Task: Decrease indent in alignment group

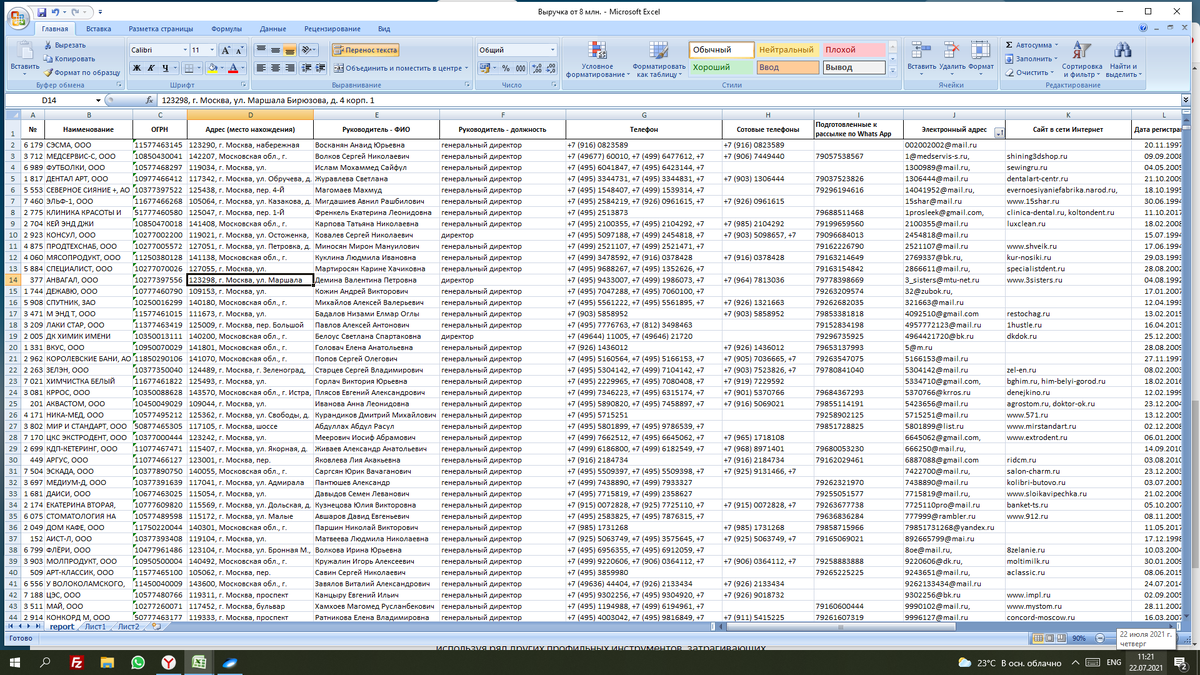Action: tap(307, 68)
